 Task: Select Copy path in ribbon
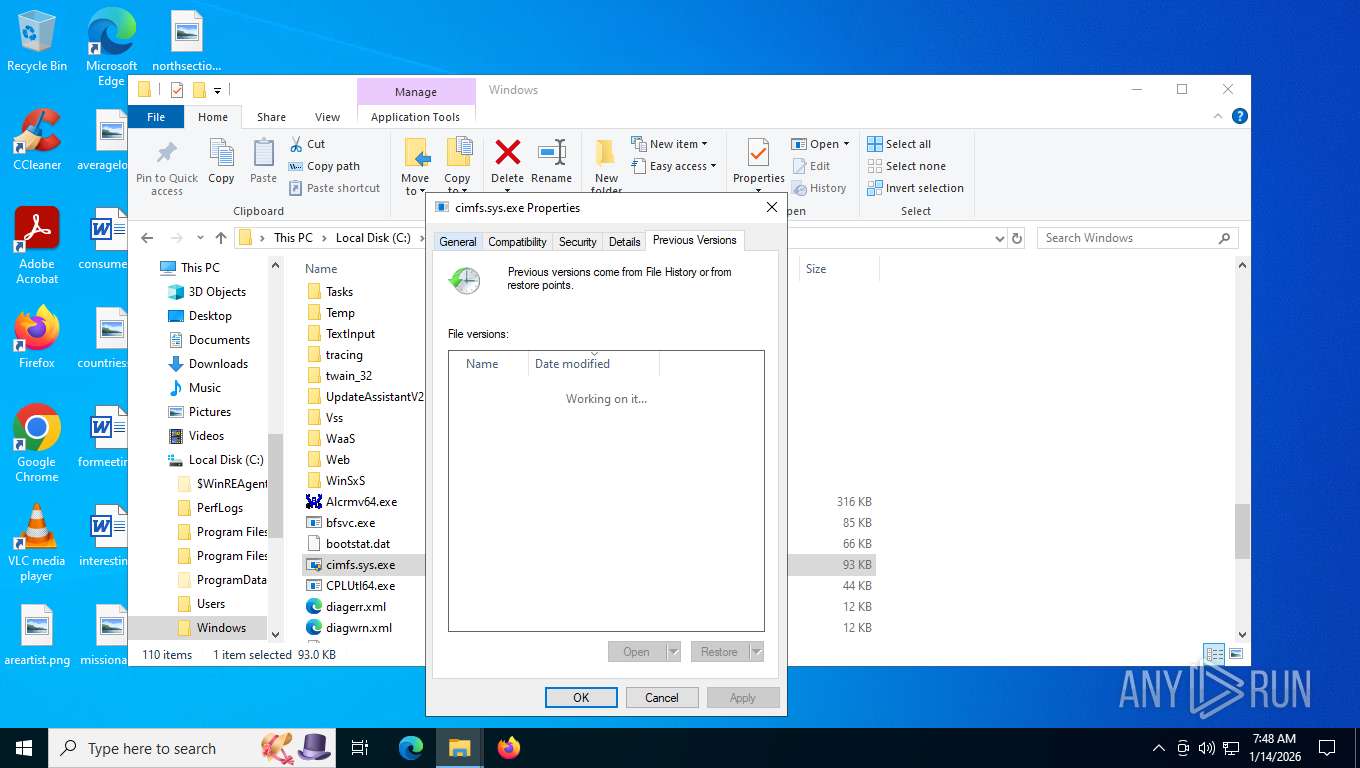(x=324, y=166)
